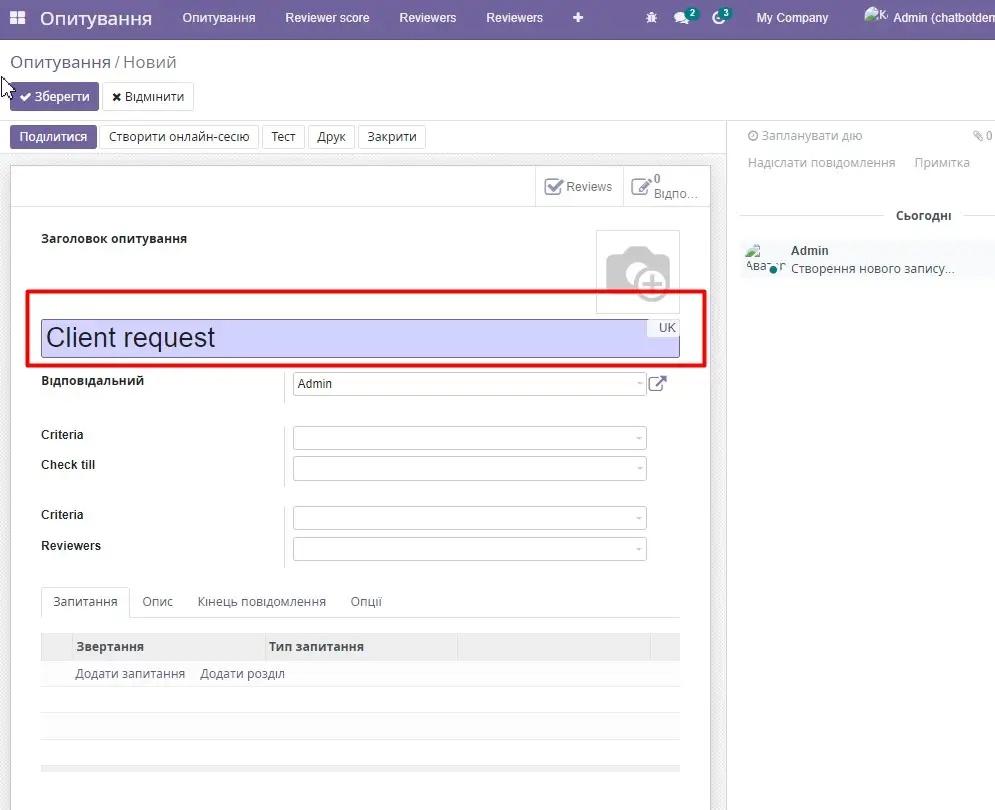Click the bug report icon in top bar

coord(650,17)
